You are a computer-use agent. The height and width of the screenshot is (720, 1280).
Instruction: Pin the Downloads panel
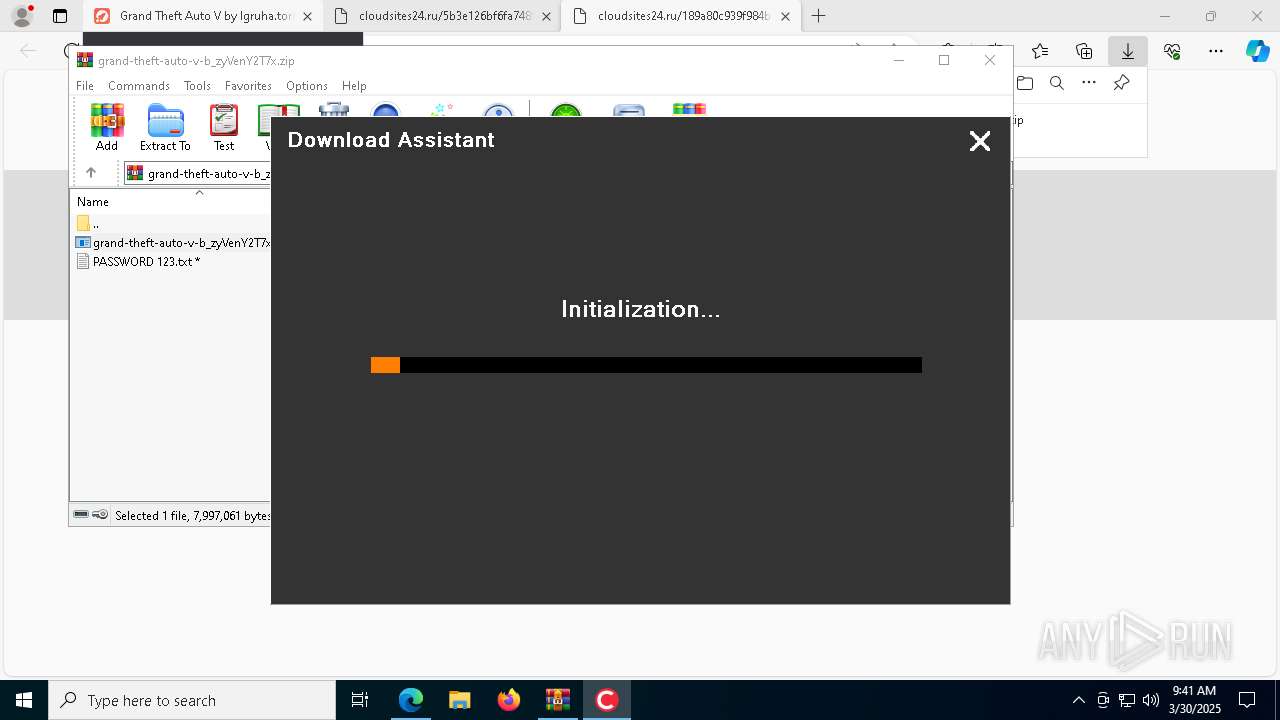coord(1122,83)
